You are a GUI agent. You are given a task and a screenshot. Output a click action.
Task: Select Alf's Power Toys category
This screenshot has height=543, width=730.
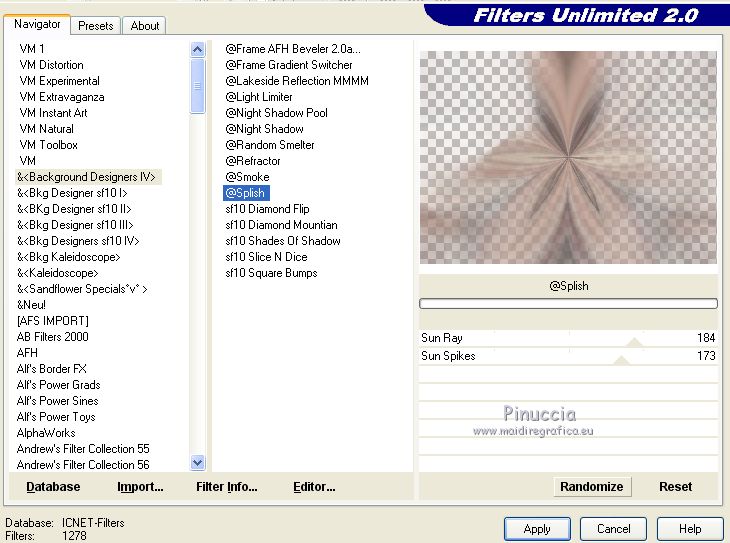click(x=56, y=417)
